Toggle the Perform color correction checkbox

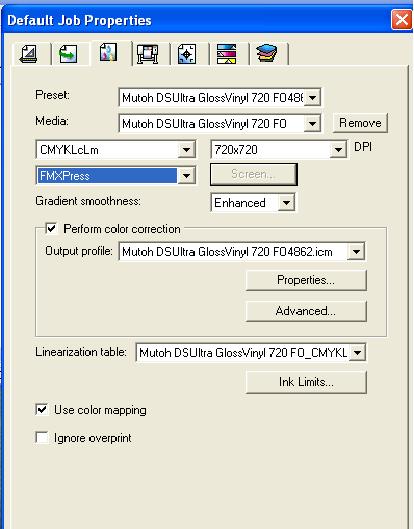tap(51, 229)
